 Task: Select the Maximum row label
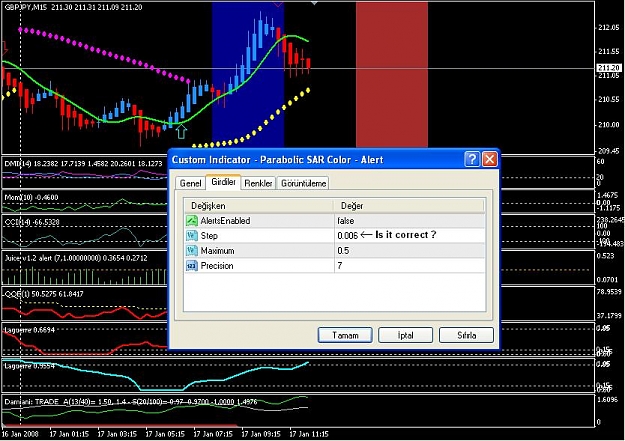tap(217, 251)
